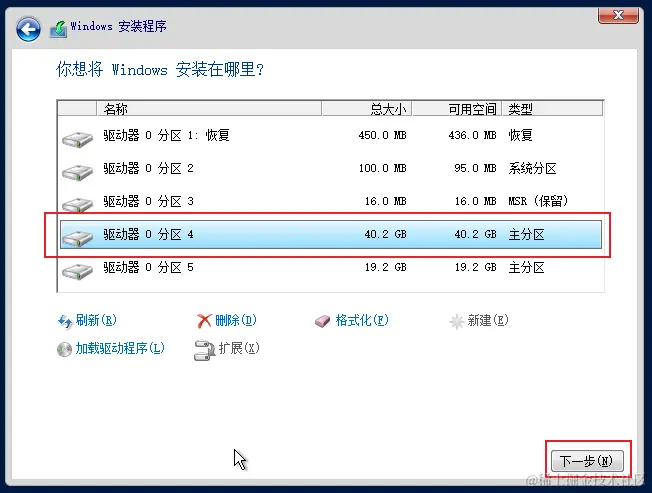Click drive icon for partition 2 row

coord(77,172)
